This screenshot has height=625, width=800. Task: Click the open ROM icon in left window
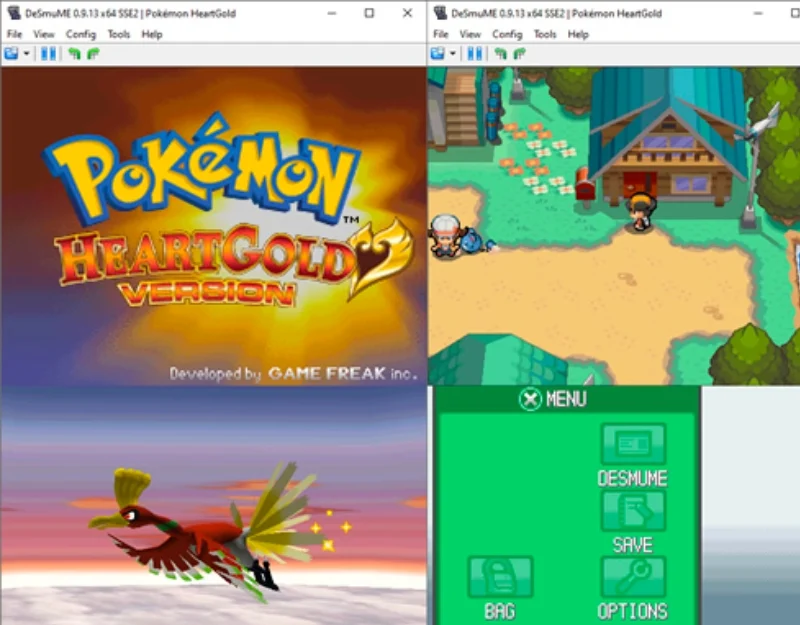coord(11,53)
